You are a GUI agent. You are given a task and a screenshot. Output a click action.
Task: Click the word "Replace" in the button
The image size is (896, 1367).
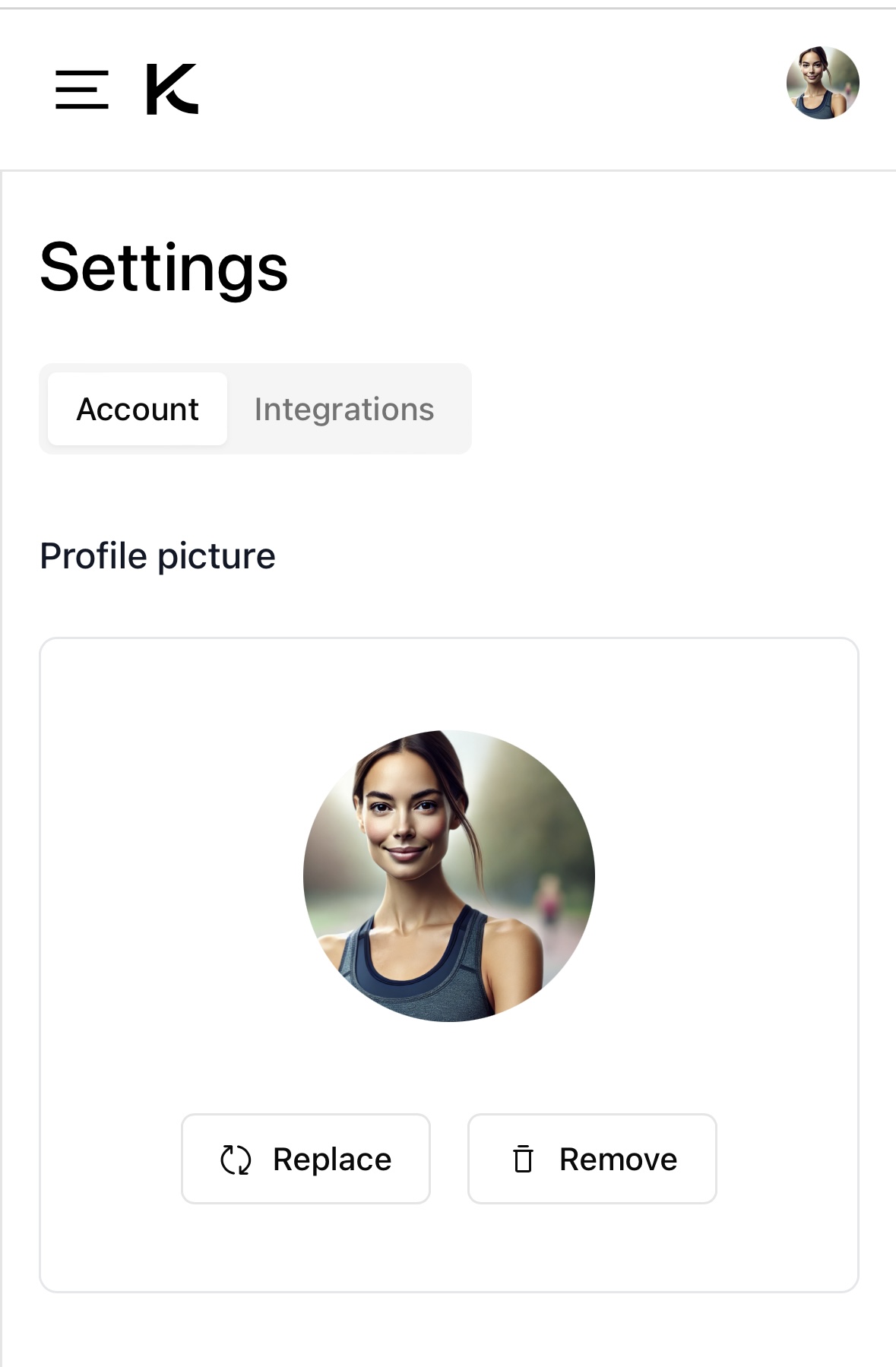[x=332, y=1160]
